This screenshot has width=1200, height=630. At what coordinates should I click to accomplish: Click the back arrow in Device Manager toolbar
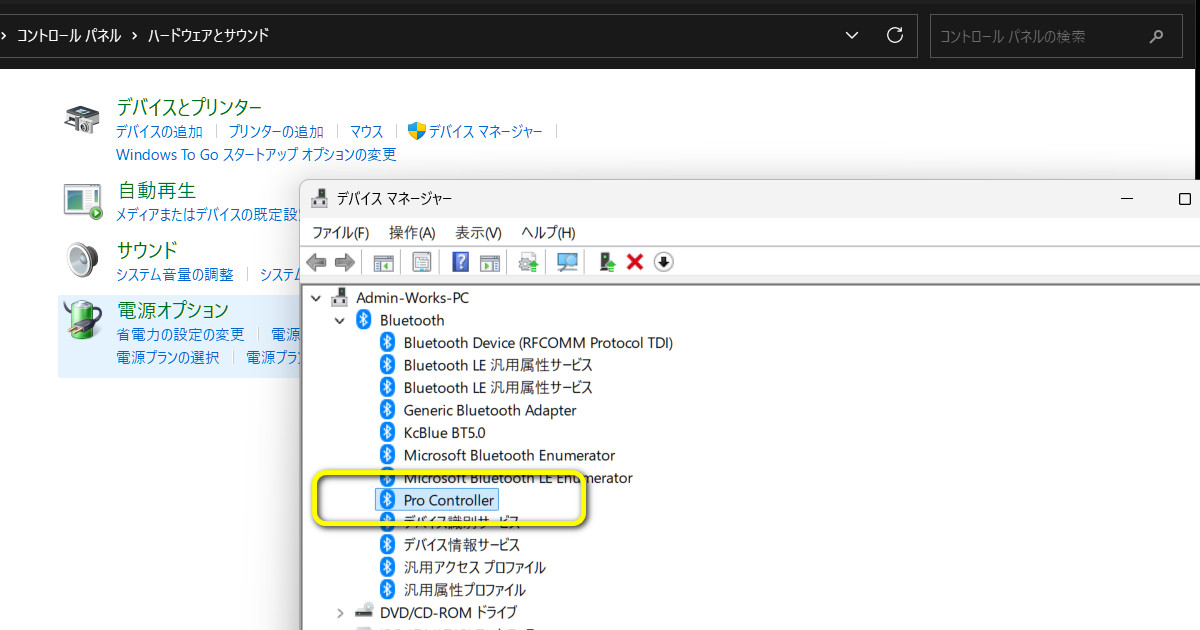(316, 262)
